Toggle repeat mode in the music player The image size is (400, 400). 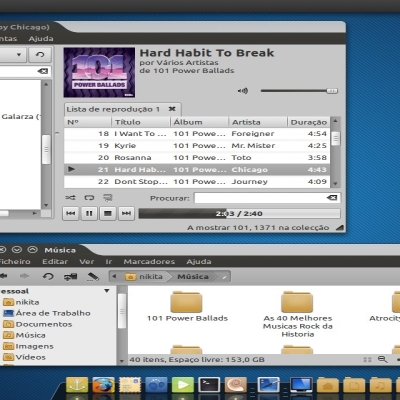89,198
